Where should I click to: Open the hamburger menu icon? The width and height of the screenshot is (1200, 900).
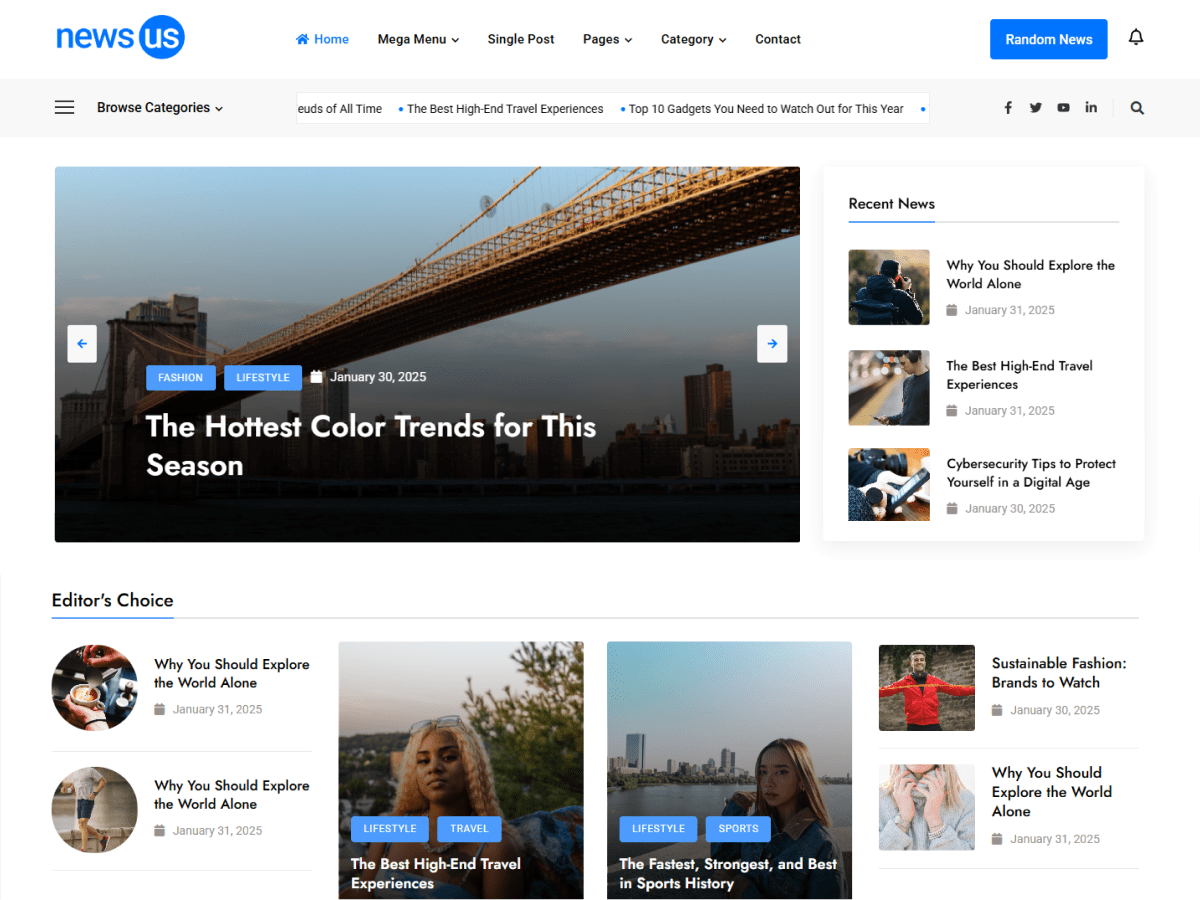(x=65, y=108)
